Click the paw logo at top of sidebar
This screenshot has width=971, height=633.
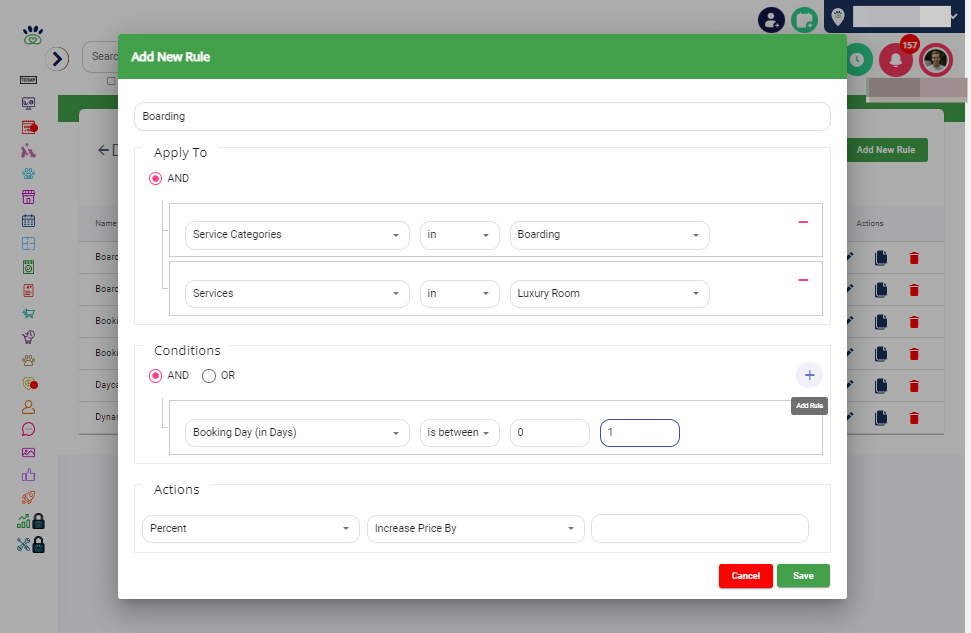tap(33, 35)
